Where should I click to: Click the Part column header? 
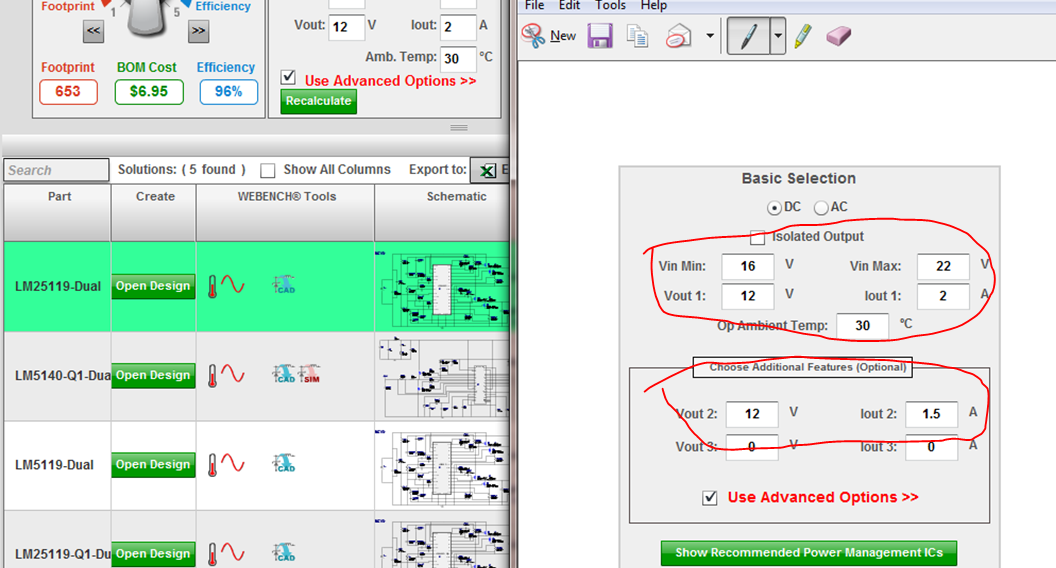pyautogui.click(x=58, y=212)
